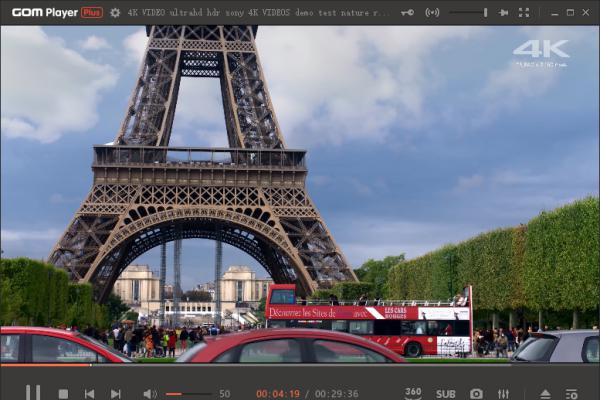Click the total duration 00:29:36
This screenshot has width=600, height=400.
tap(337, 394)
